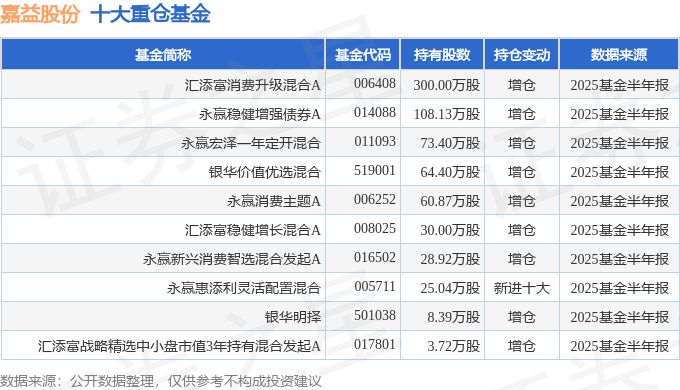Click the 嘉益股份 title text

tap(40, 13)
